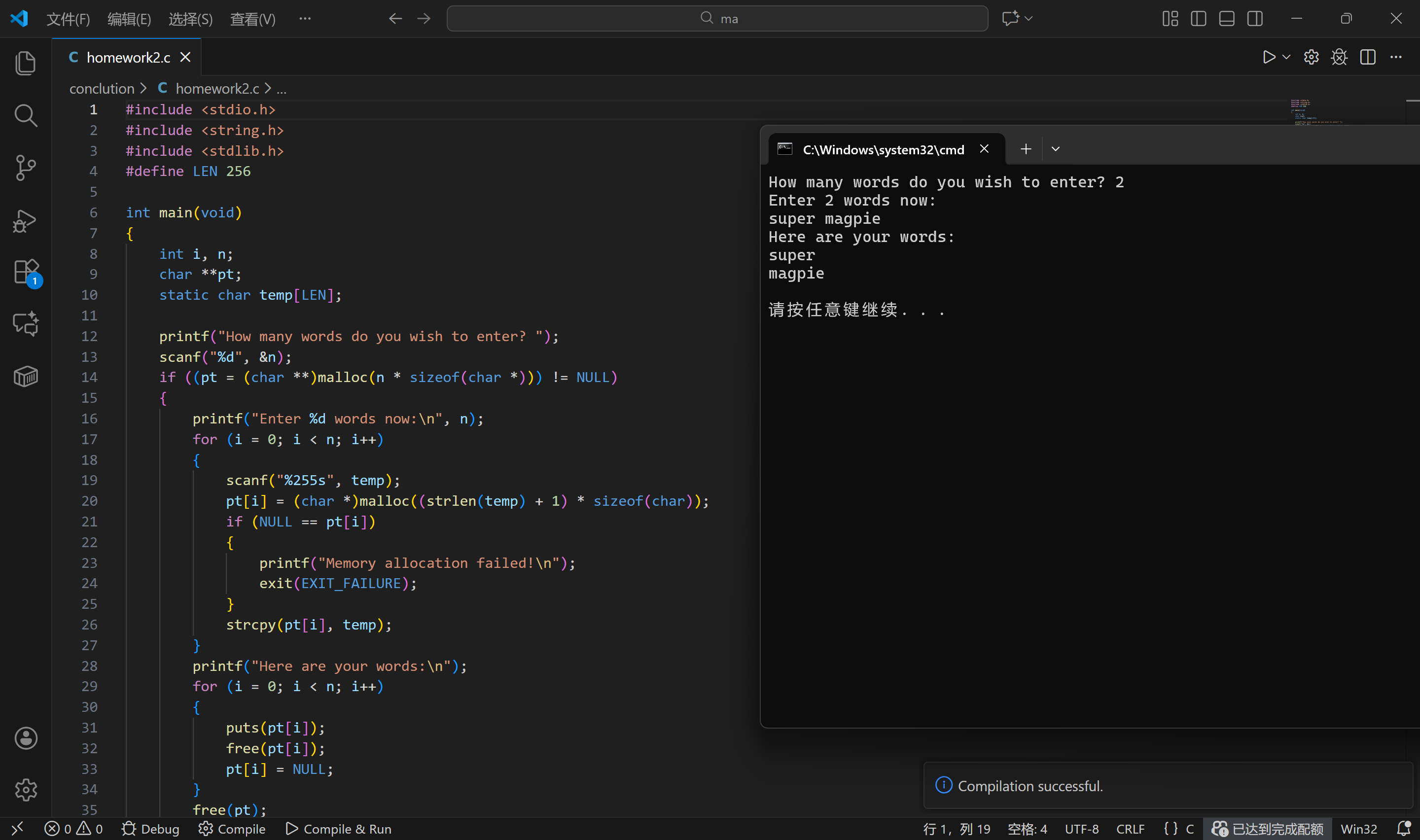
Task: Open the 文件(F) menu
Action: (x=68, y=19)
